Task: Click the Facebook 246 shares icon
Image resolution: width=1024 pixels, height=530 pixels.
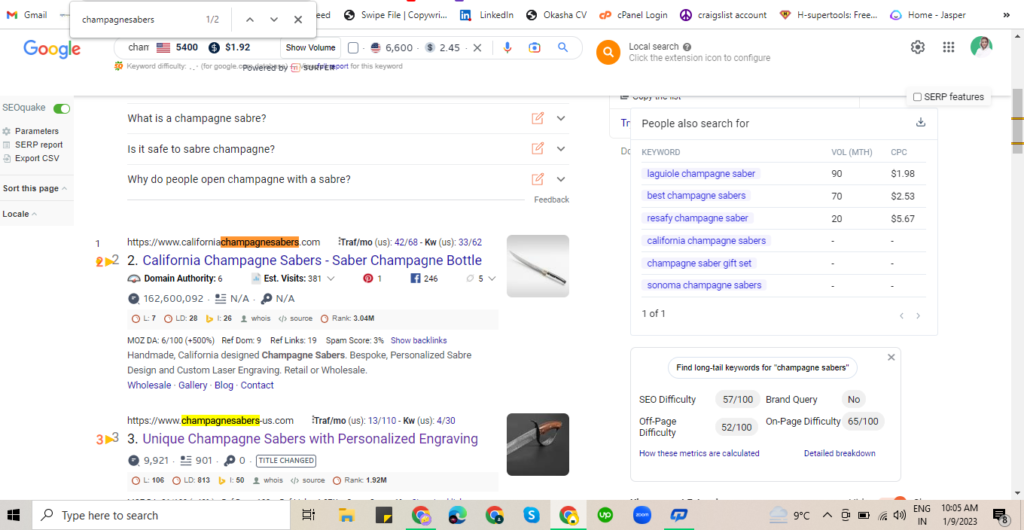Action: (x=415, y=279)
